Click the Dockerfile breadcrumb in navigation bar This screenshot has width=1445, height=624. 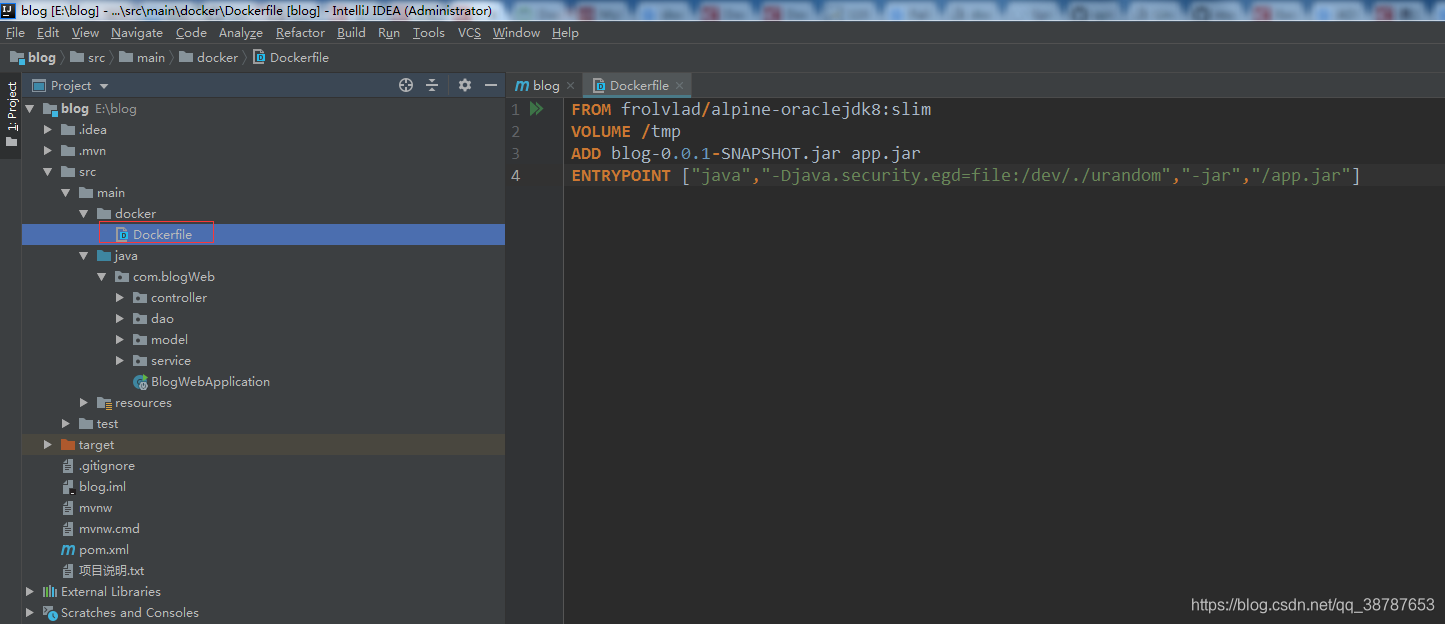click(x=291, y=58)
